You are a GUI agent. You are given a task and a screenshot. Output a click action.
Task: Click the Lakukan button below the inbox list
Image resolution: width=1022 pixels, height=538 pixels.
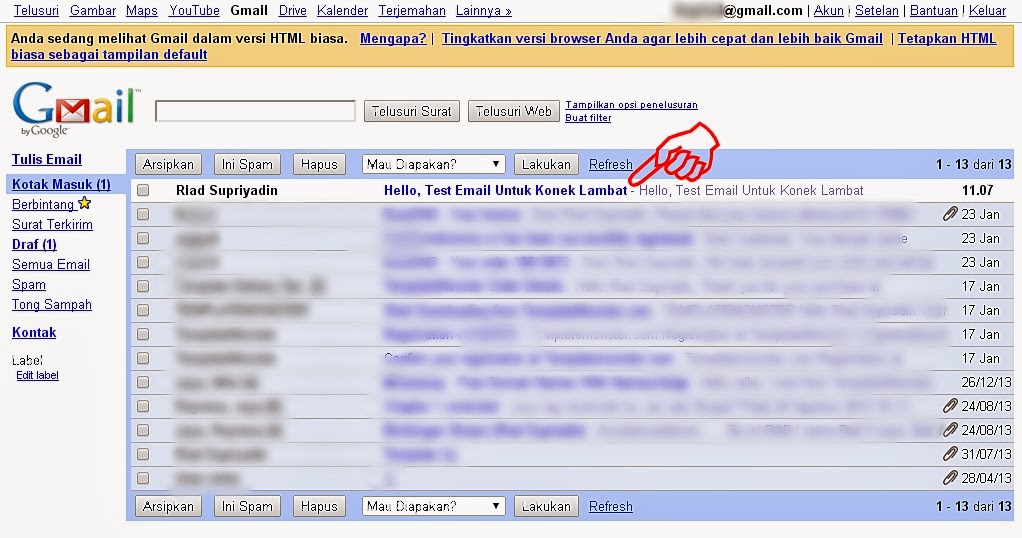pos(546,506)
